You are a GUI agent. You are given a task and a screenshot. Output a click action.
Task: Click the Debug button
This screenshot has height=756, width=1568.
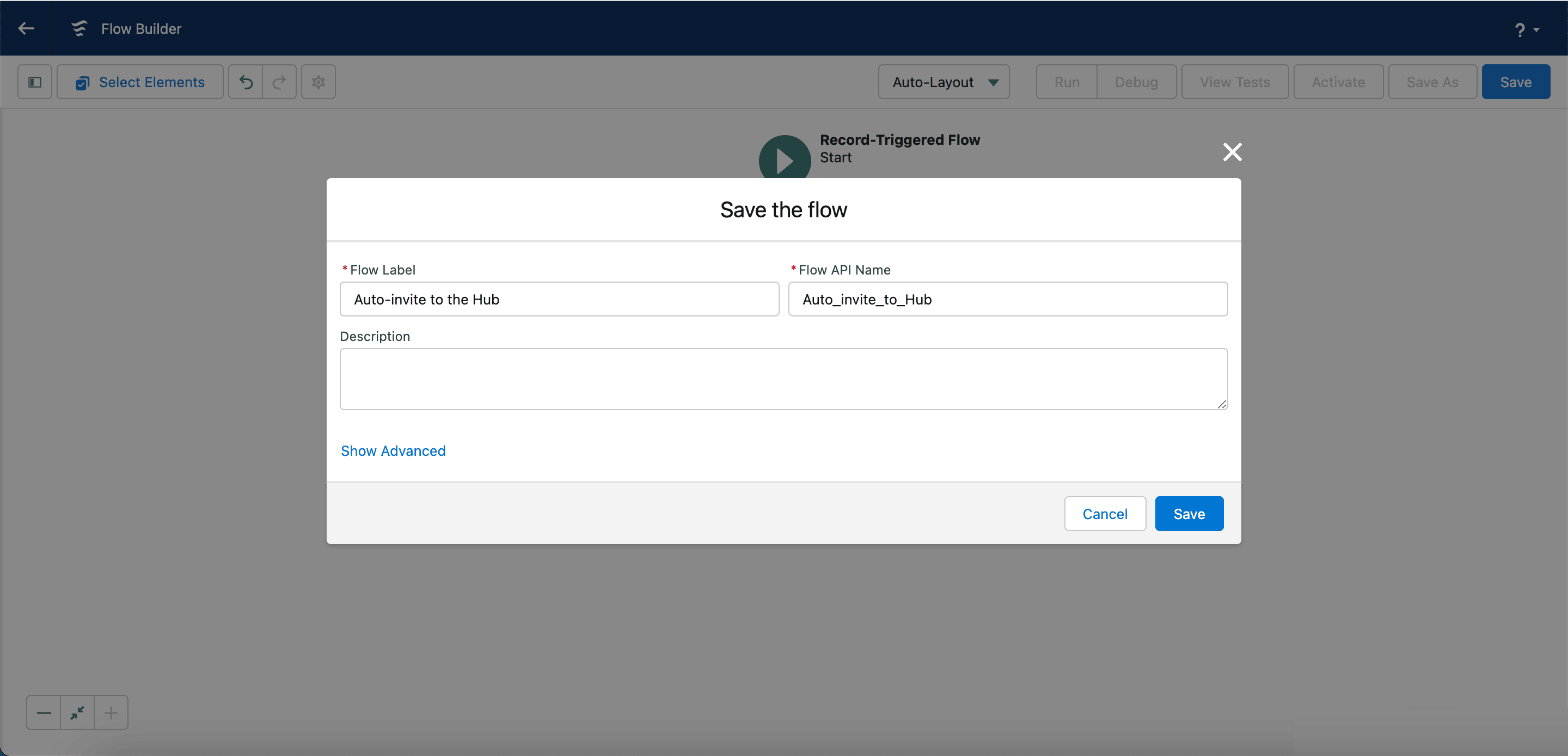pyautogui.click(x=1136, y=82)
